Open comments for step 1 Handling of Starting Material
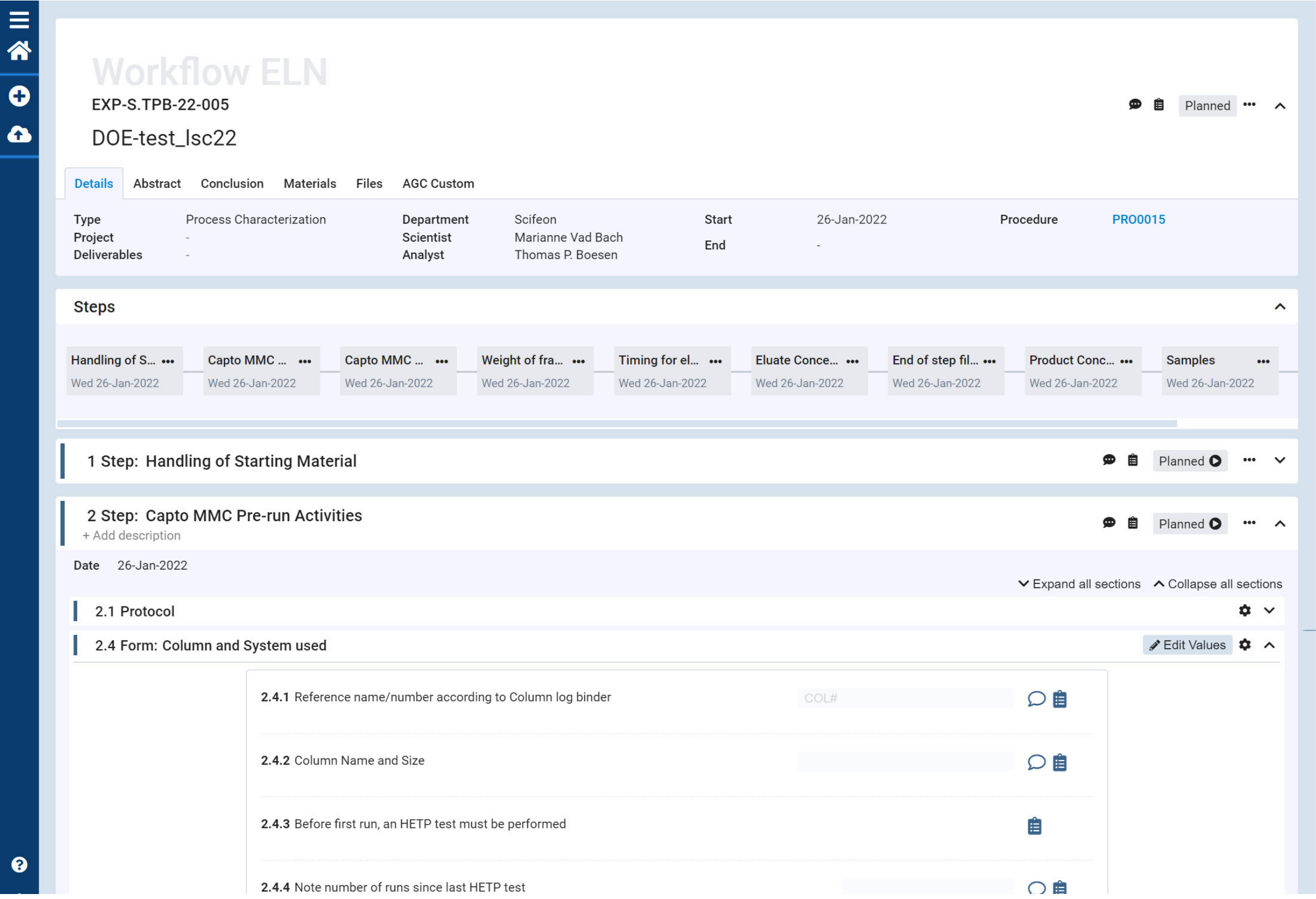This screenshot has width=1316, height=899. click(x=1109, y=461)
